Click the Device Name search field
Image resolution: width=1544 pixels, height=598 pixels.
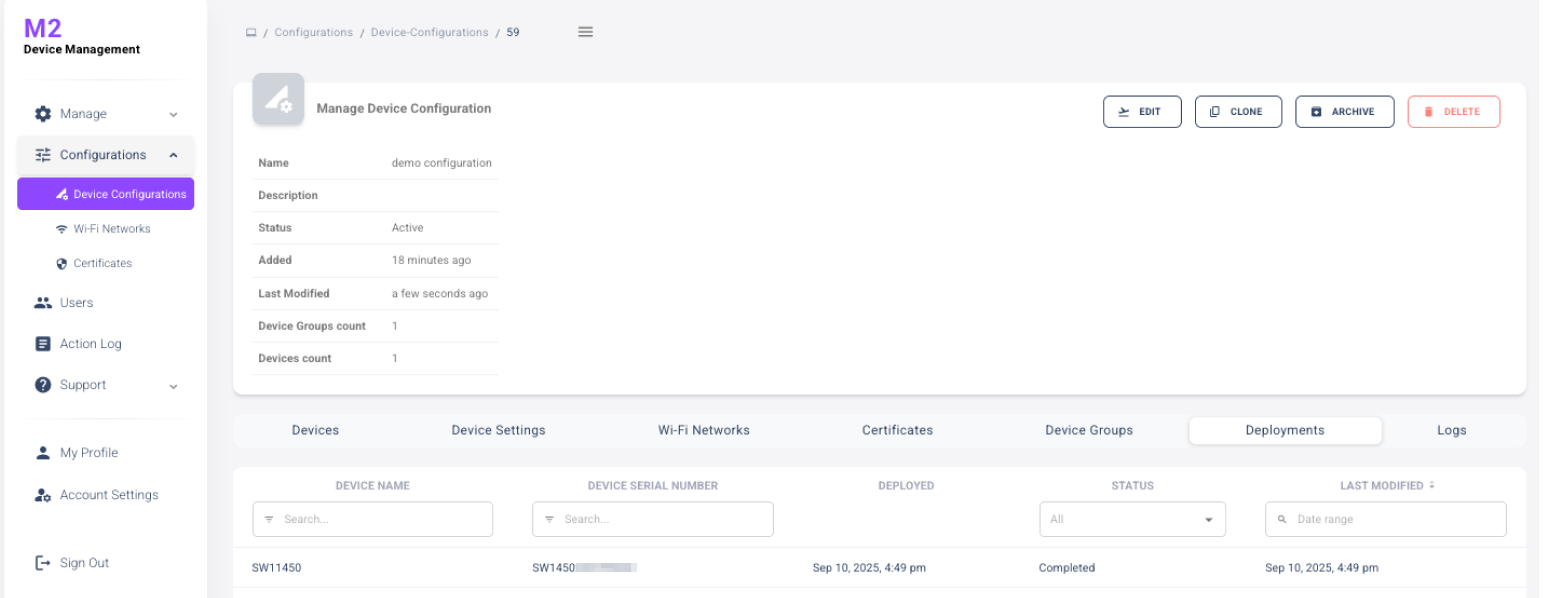click(x=373, y=520)
